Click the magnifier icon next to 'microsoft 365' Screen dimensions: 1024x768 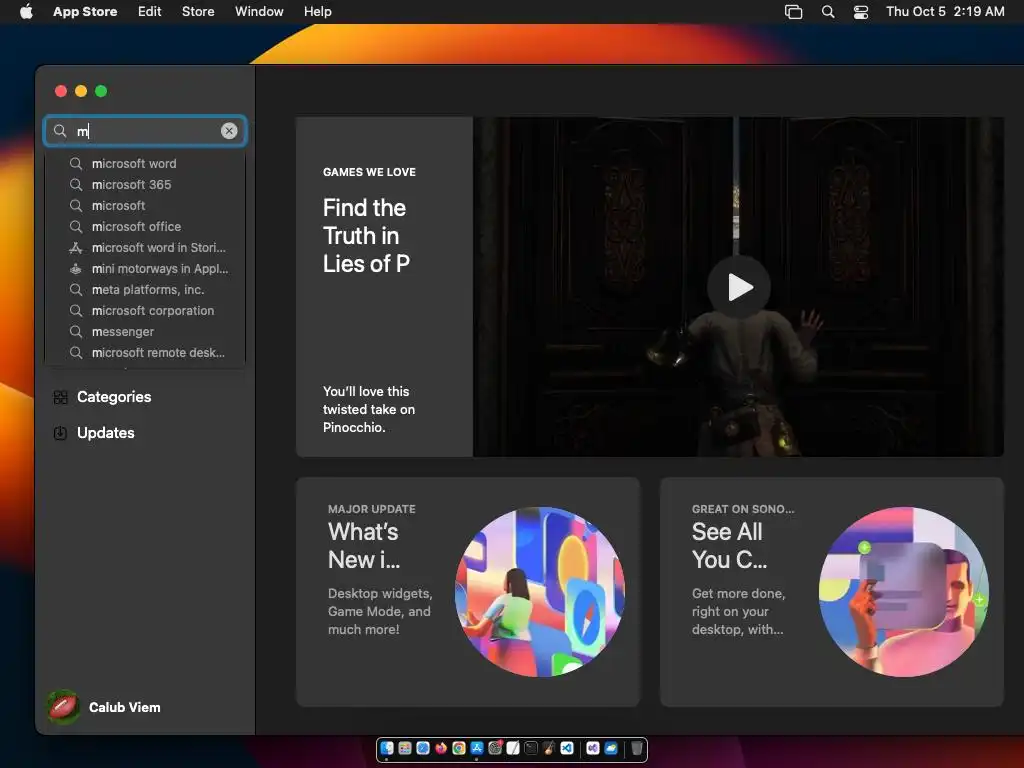click(x=76, y=185)
